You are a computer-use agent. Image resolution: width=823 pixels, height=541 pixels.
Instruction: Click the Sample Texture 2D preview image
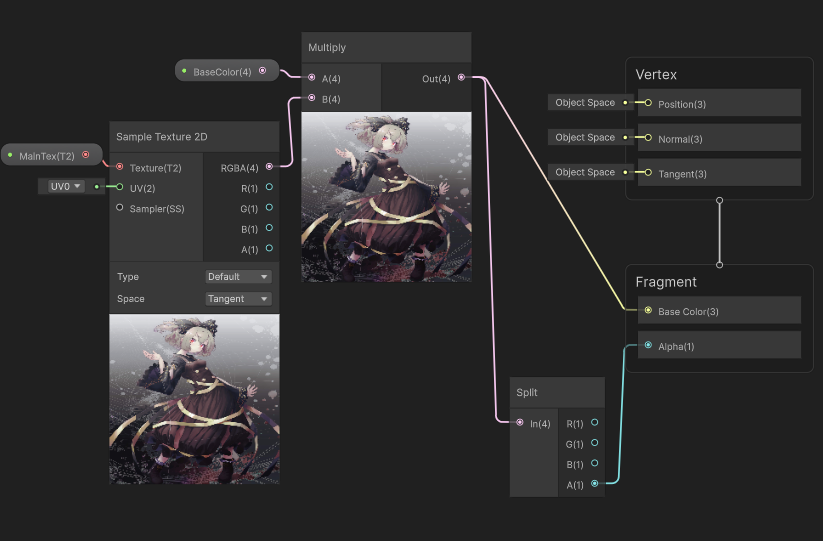tap(194, 399)
